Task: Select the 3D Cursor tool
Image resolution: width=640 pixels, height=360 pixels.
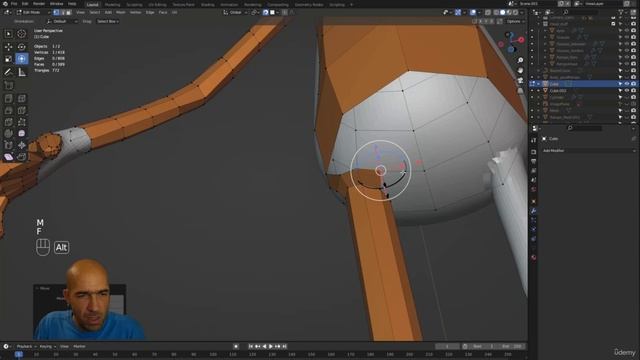Action: tap(22, 34)
